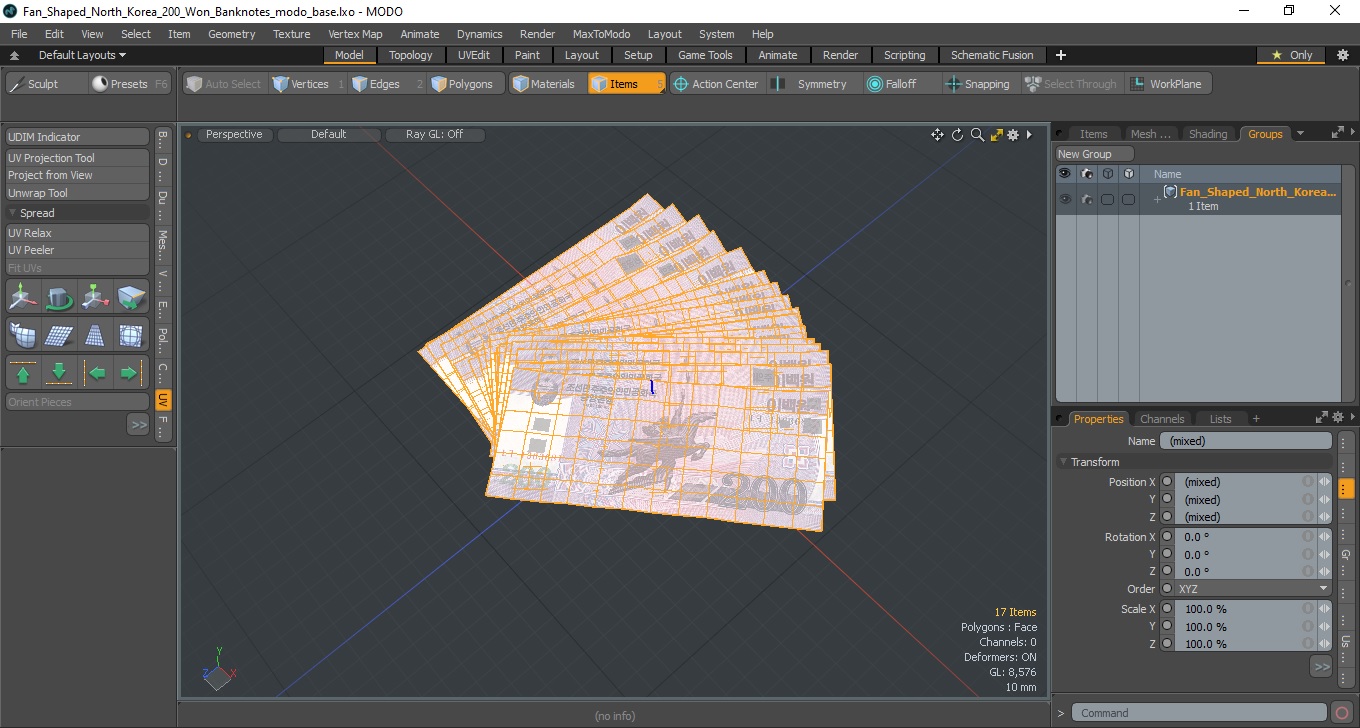The image size is (1360, 728).
Task: Expand more Properties with chevron button
Action: pyautogui.click(x=1321, y=666)
